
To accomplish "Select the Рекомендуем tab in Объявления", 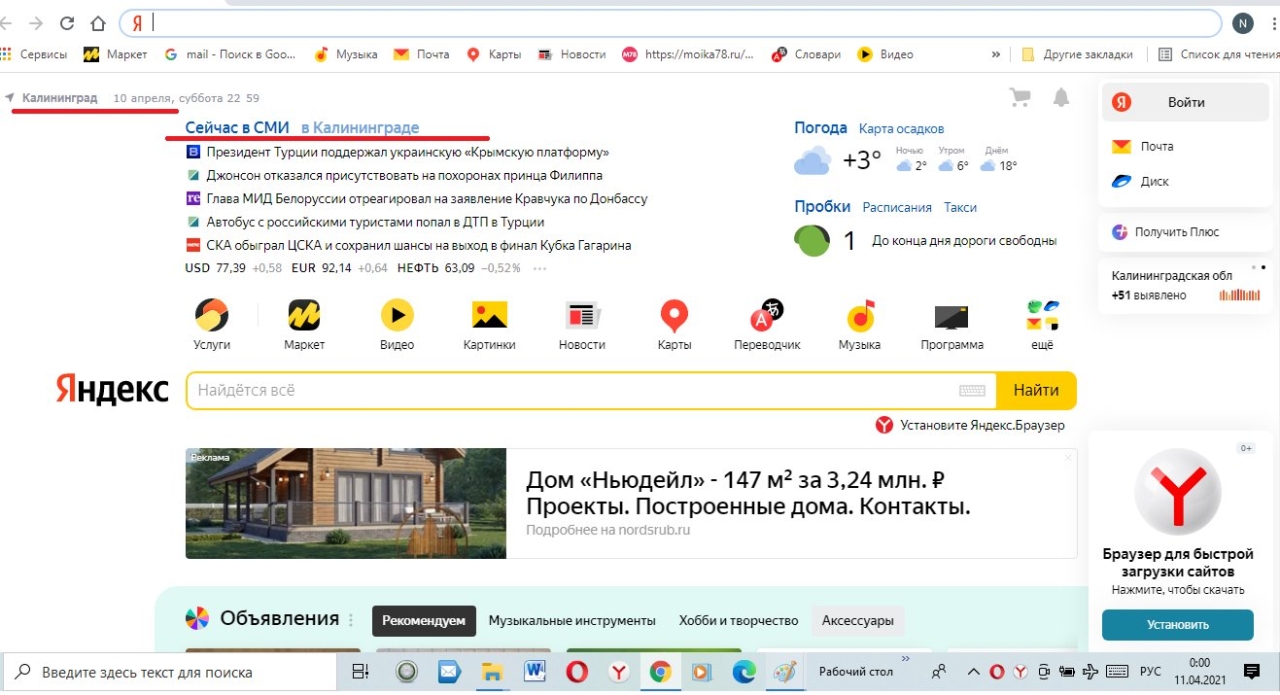I will [x=424, y=621].
